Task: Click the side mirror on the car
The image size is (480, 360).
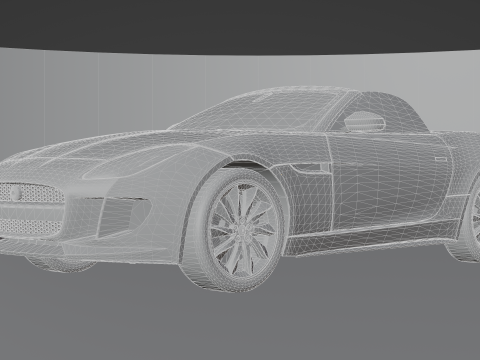Action: tap(365, 121)
